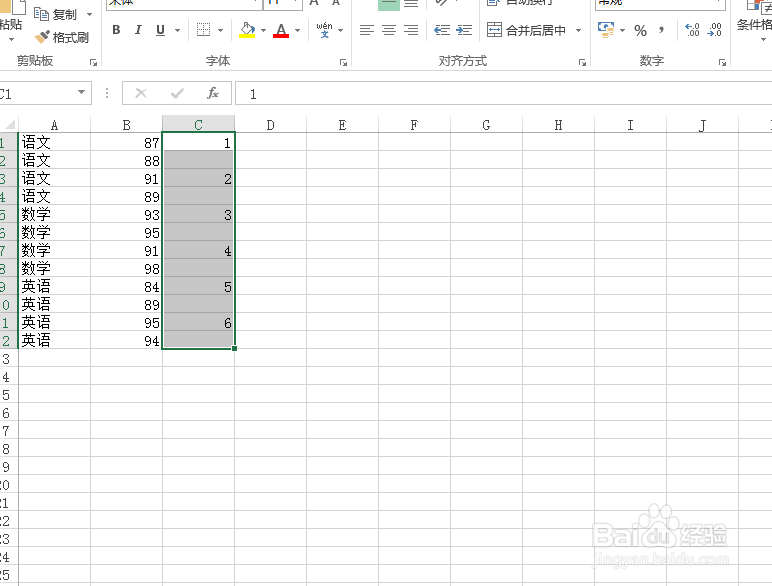Click Merge and Center (合并后居中)
Screen dimensions: 772x586
point(526,31)
